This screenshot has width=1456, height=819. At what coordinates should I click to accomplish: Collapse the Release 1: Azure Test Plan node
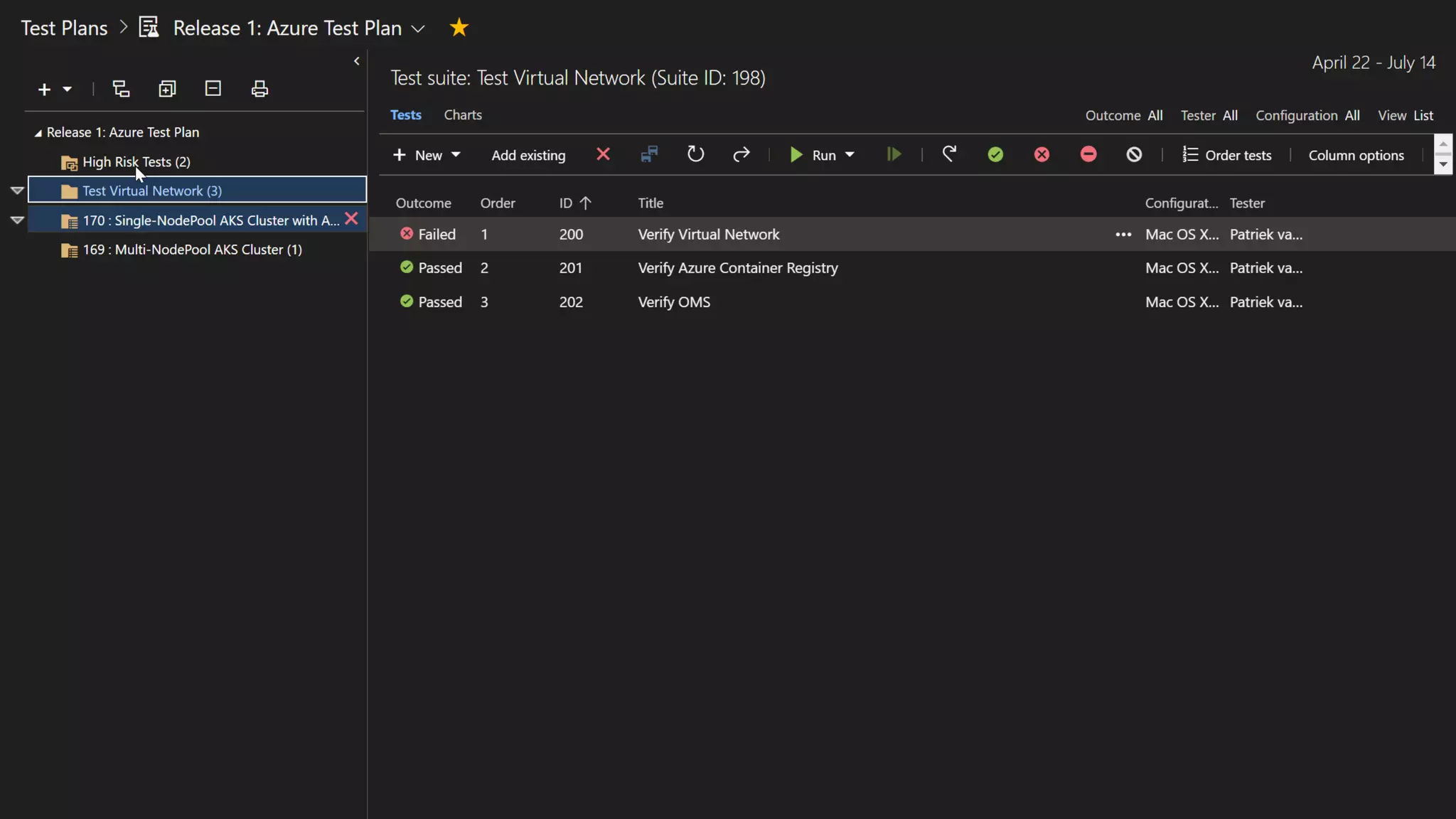tap(38, 133)
